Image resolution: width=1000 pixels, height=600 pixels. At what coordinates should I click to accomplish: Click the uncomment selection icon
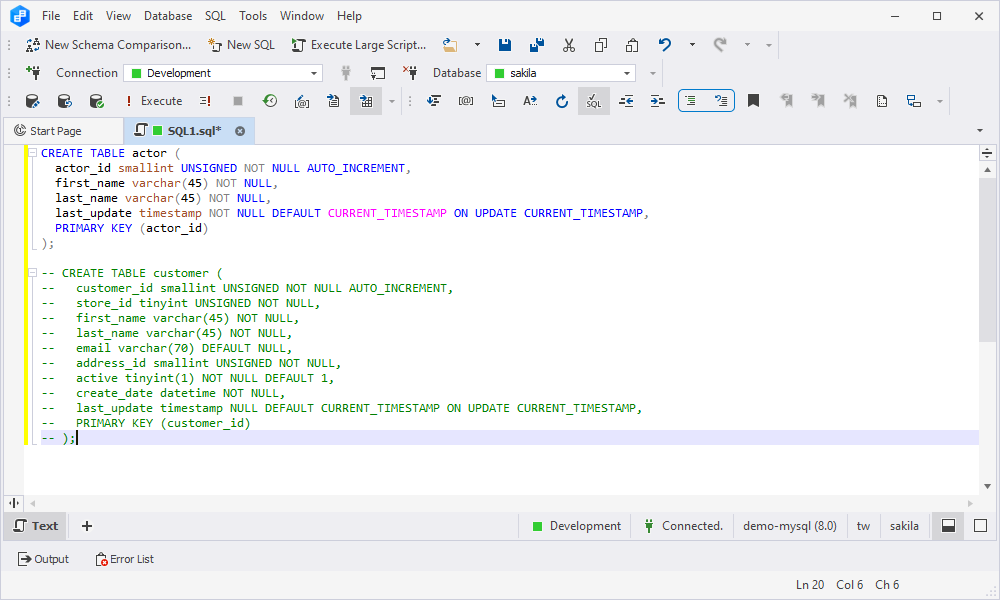tap(721, 101)
